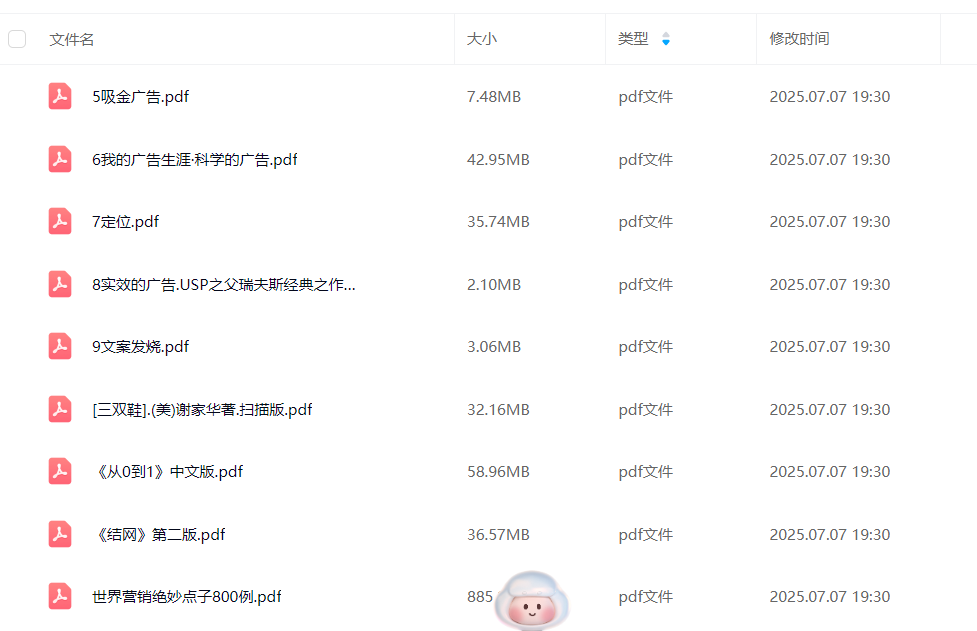Click the PDF icon for 《结网》第二版.pdf
The image size is (977, 631).
tap(60, 534)
